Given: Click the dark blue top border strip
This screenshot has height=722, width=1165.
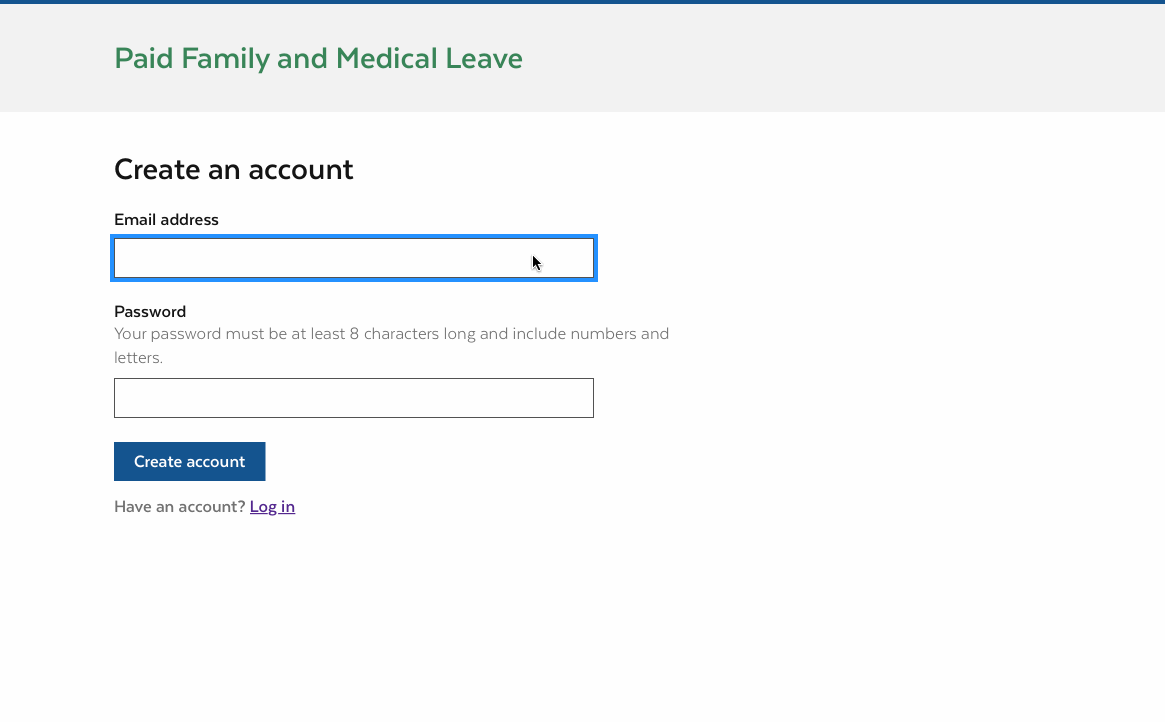Looking at the screenshot, I should click(582, 2).
